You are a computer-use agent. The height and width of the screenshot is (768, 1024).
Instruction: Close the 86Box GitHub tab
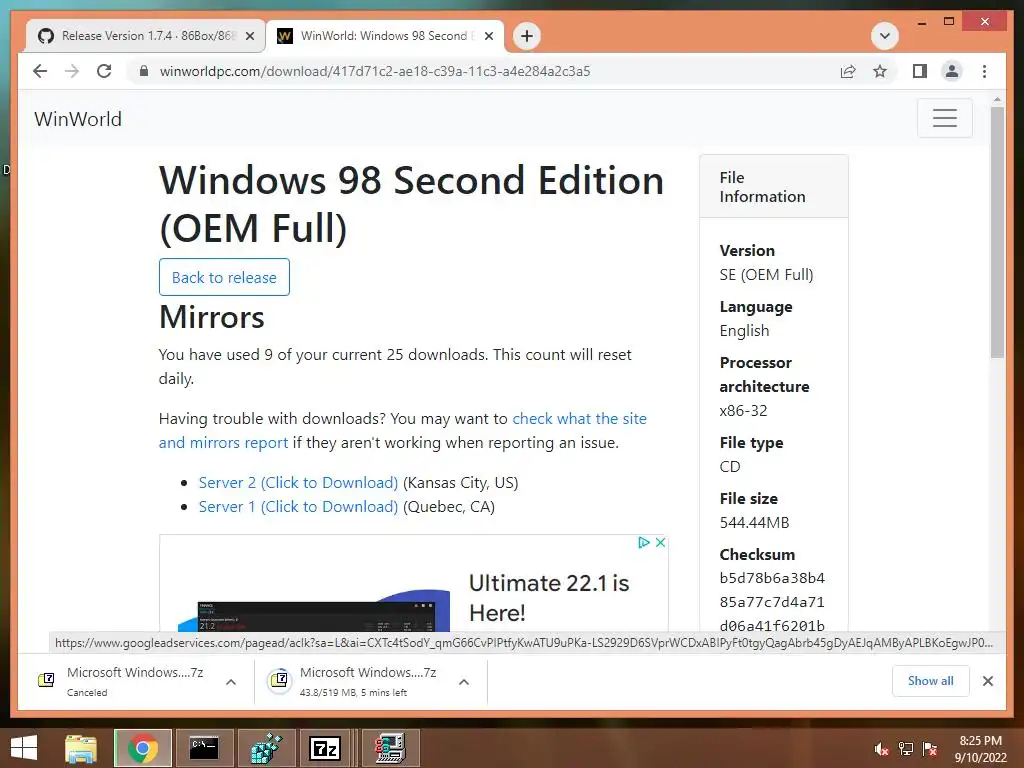click(249, 37)
